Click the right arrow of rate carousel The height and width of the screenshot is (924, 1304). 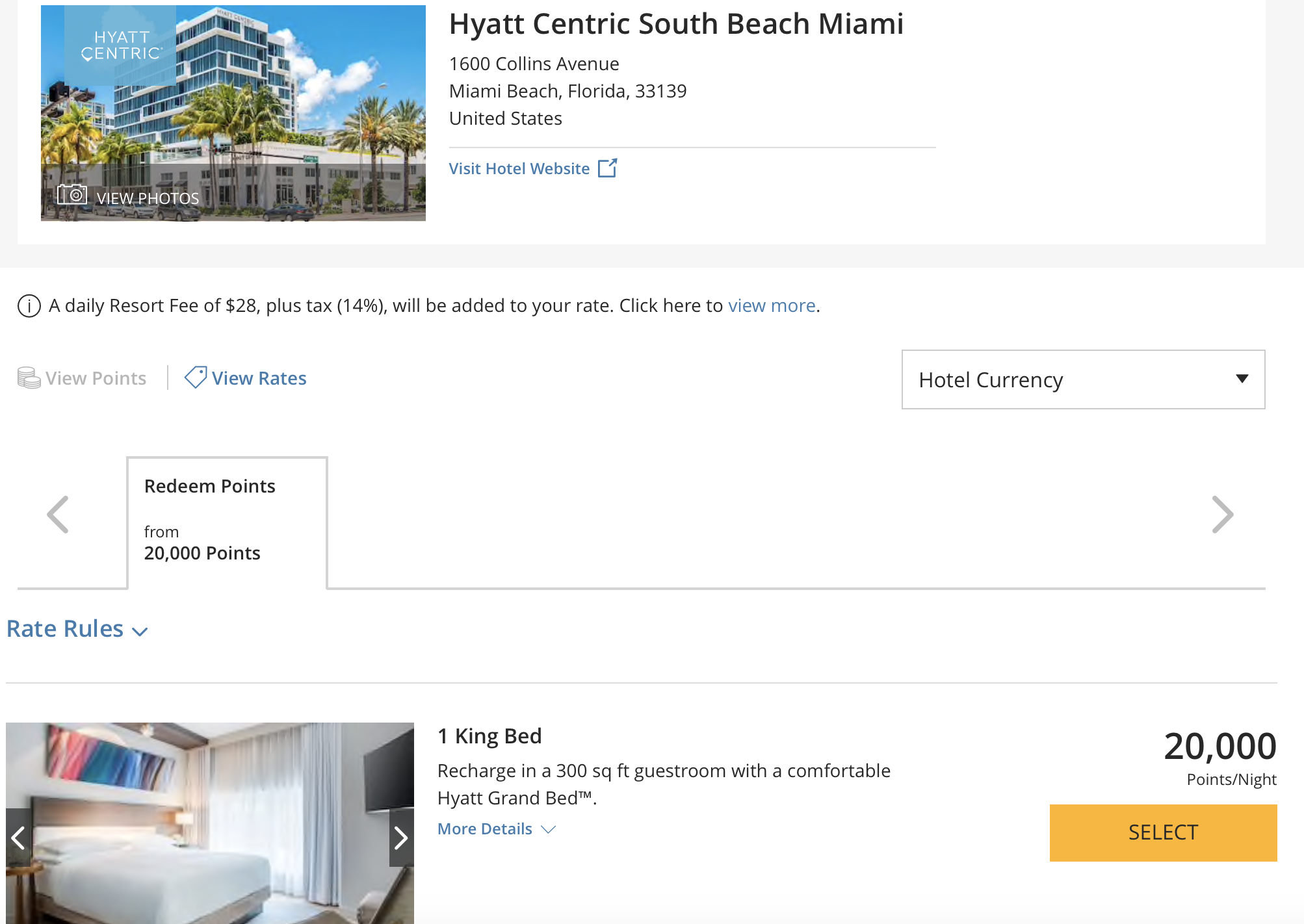click(1222, 515)
